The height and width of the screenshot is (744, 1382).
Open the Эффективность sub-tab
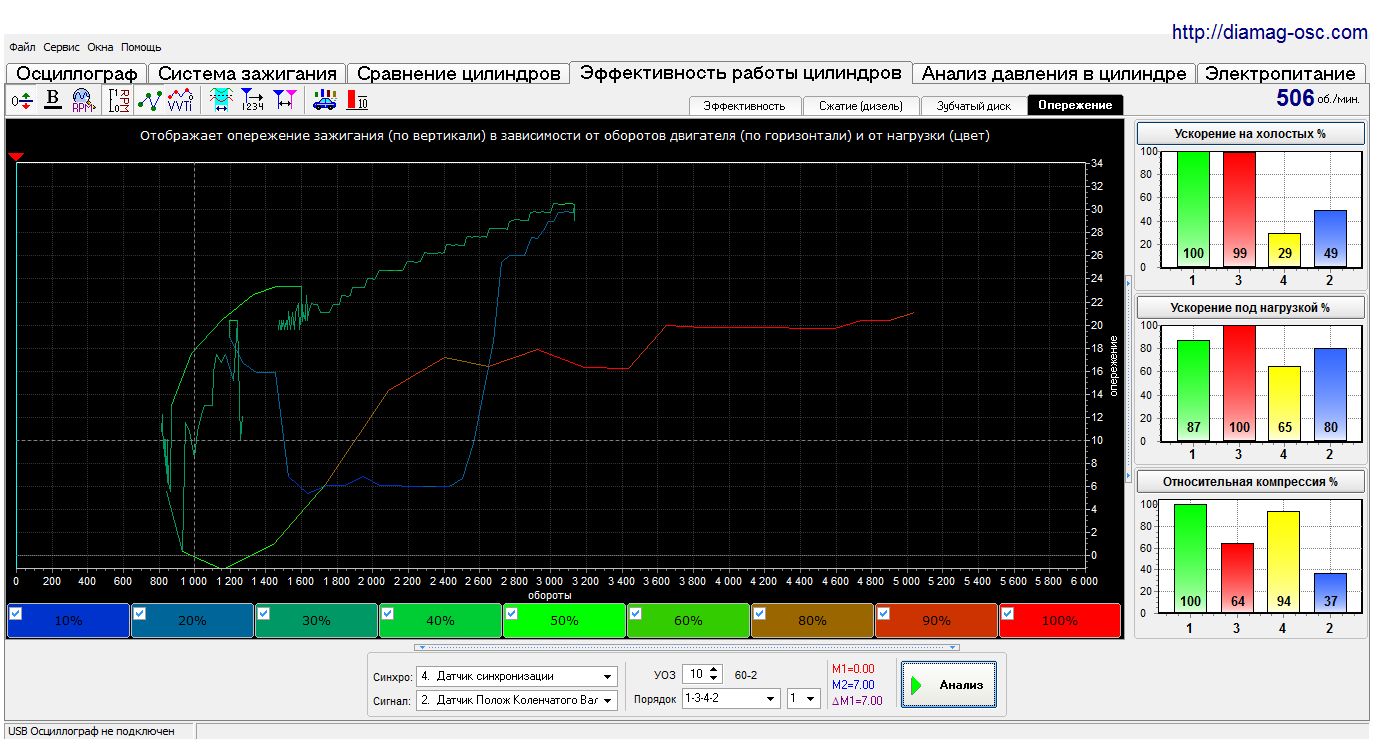click(745, 105)
